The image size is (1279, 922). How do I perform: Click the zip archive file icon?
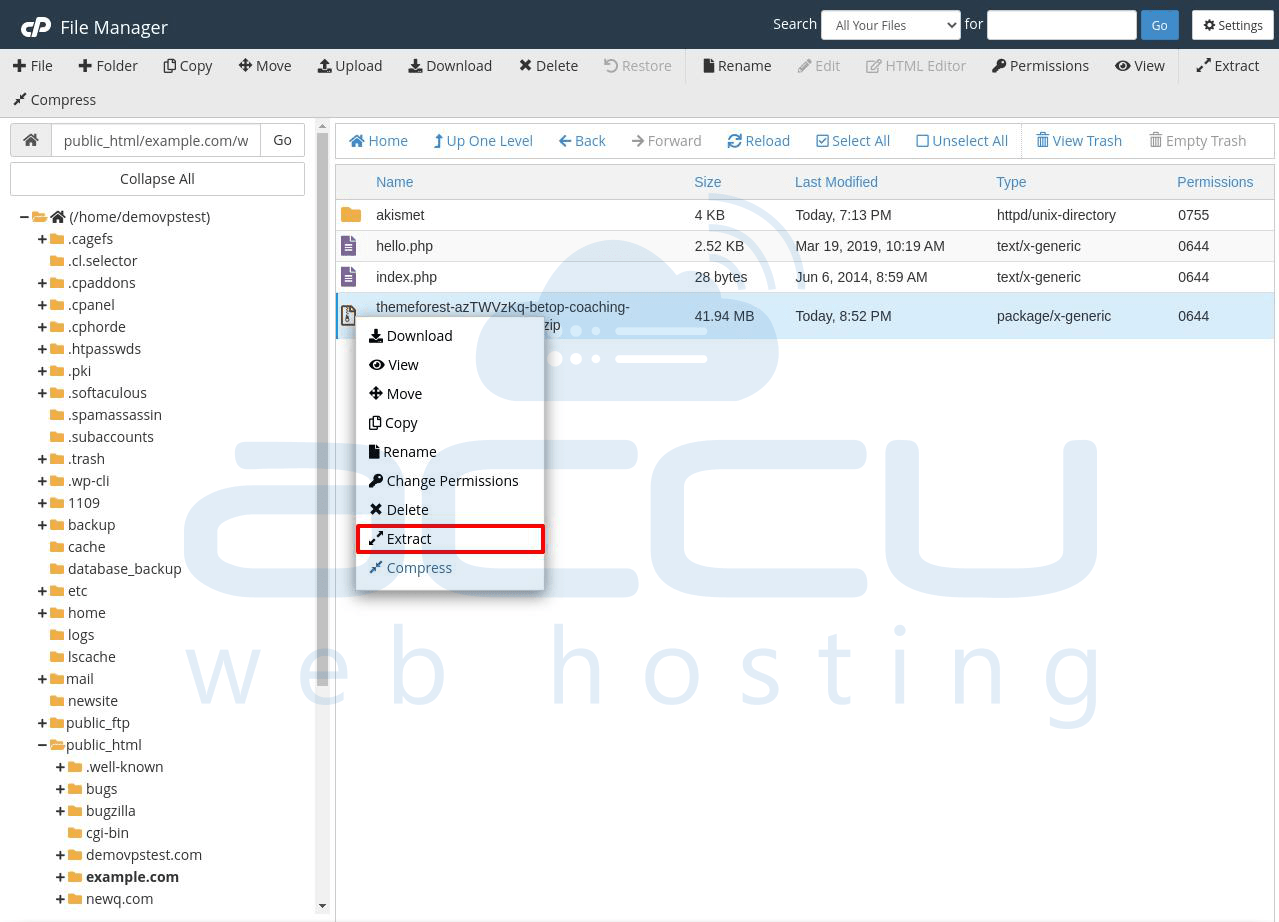tap(348, 316)
